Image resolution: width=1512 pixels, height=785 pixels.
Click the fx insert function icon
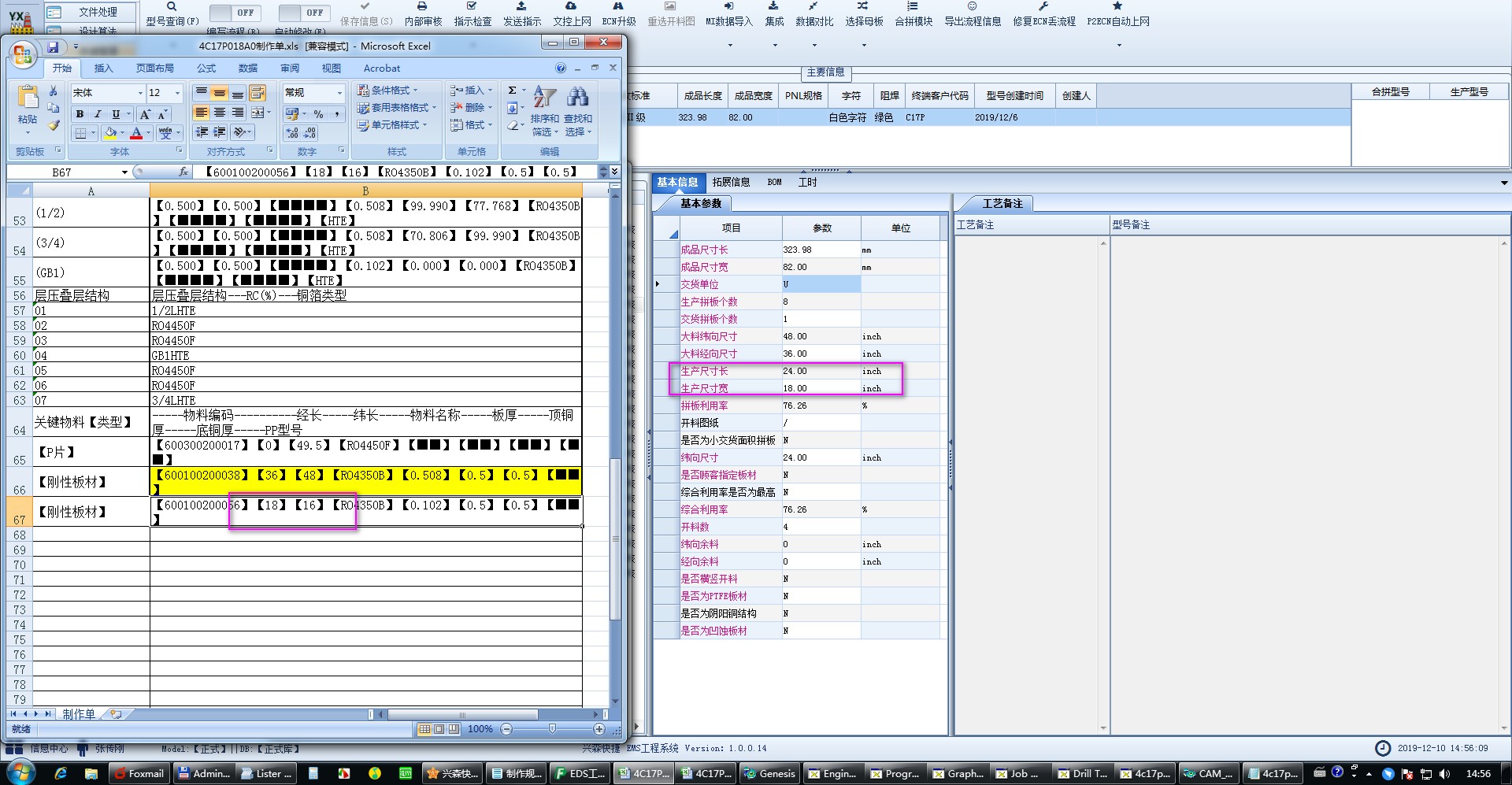(183, 172)
